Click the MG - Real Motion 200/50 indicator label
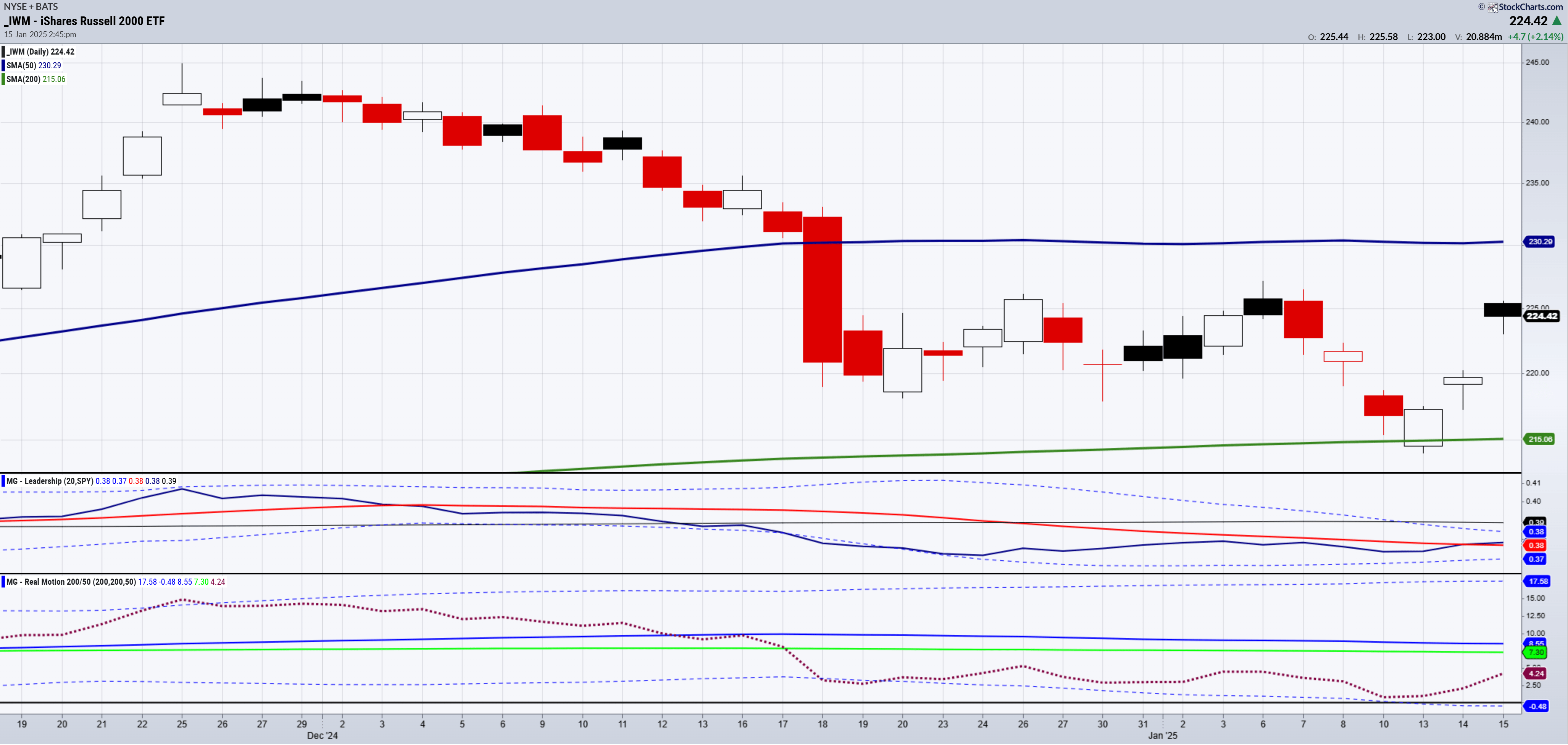This screenshot has height=745, width=1568. click(x=71, y=582)
